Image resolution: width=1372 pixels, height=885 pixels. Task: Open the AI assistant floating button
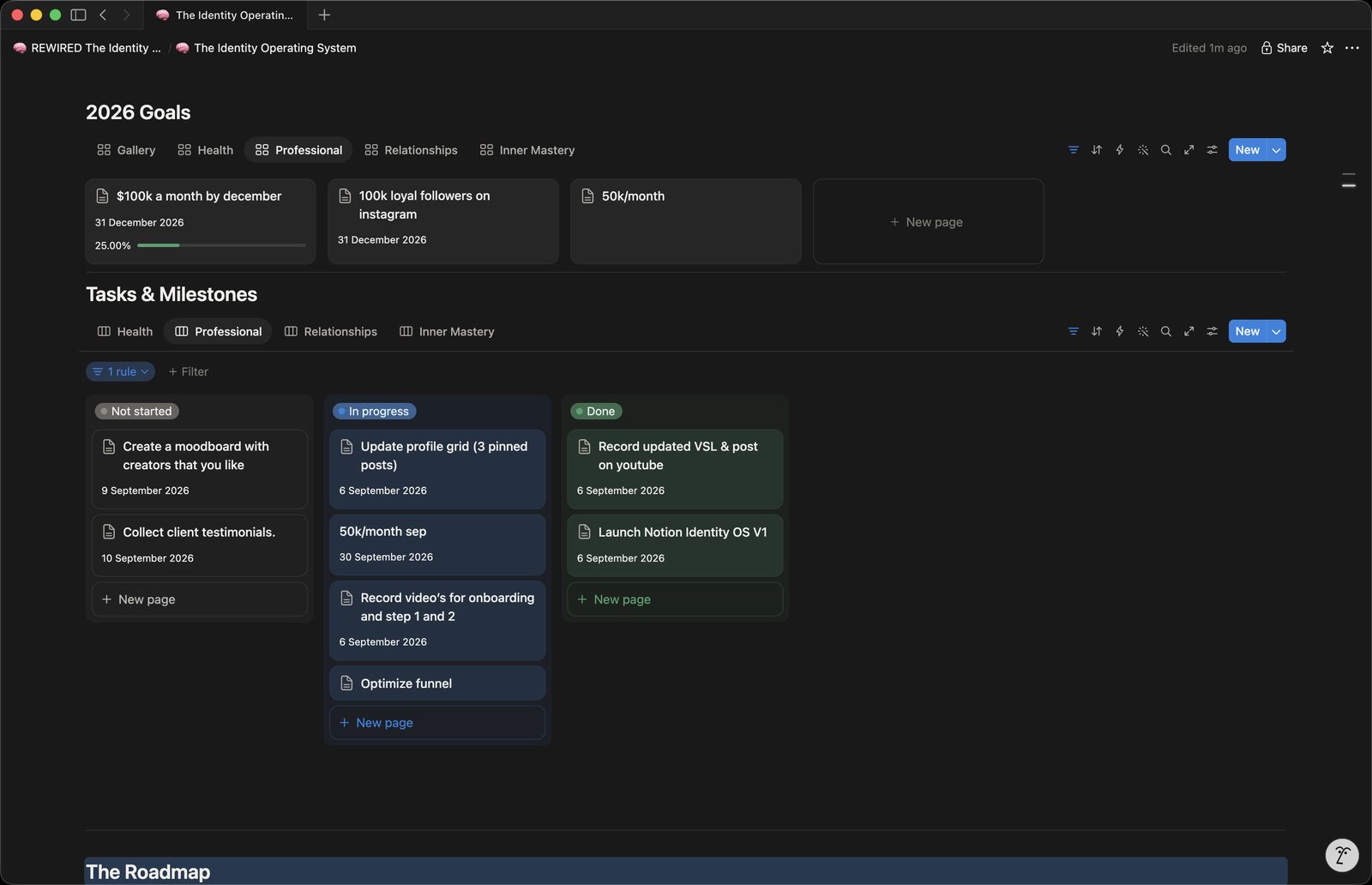coord(1342,855)
